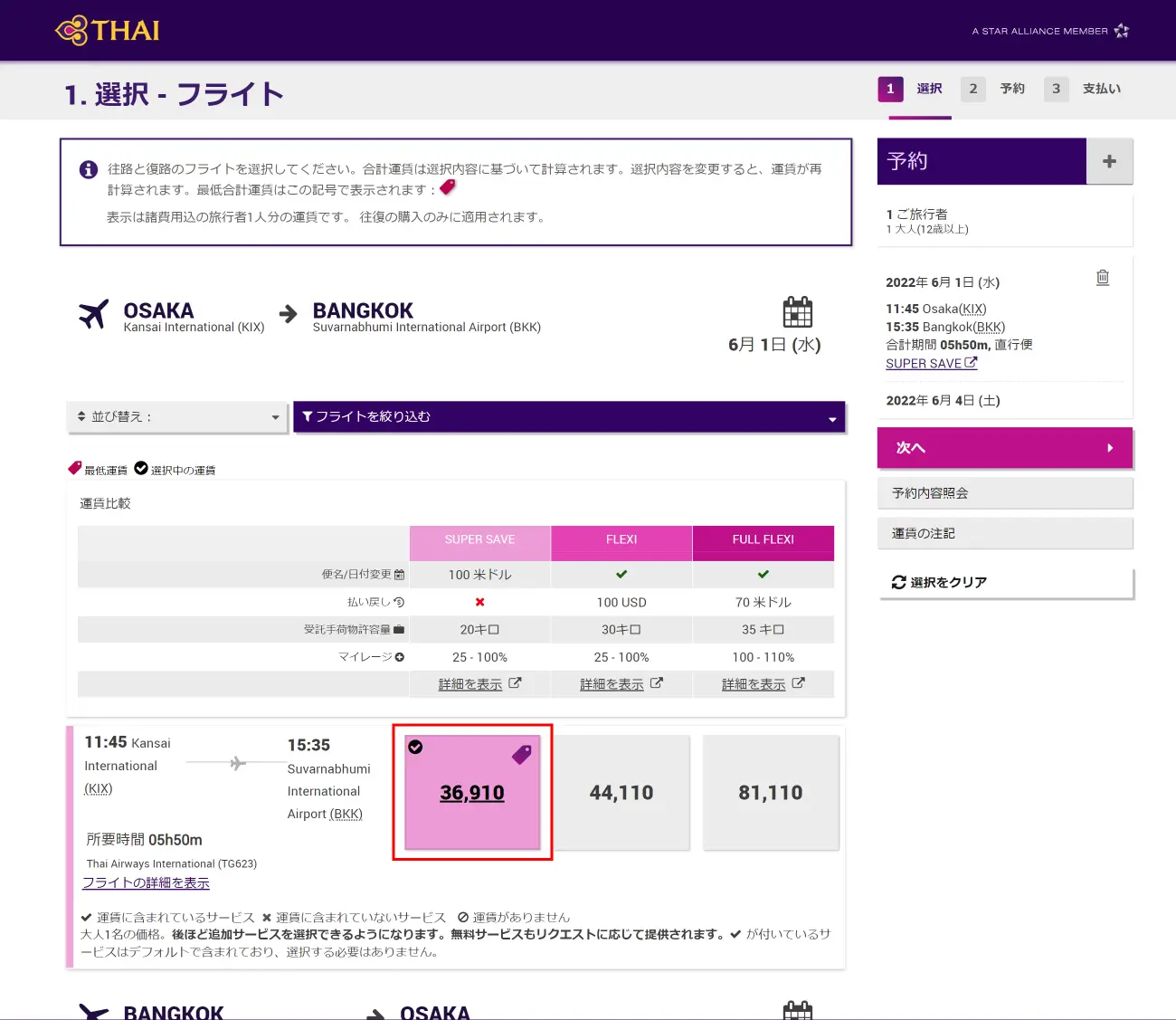Expand the フライトを絞り込む filter bar
The image size is (1176, 1020).
click(569, 417)
